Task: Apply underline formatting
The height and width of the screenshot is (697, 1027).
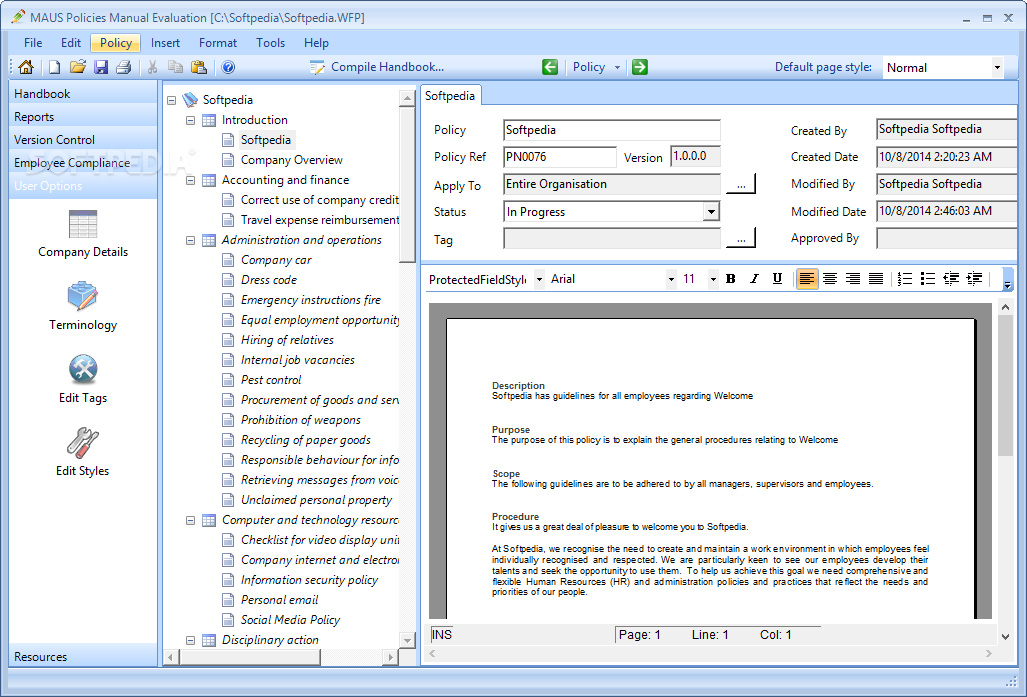Action: tap(777, 279)
